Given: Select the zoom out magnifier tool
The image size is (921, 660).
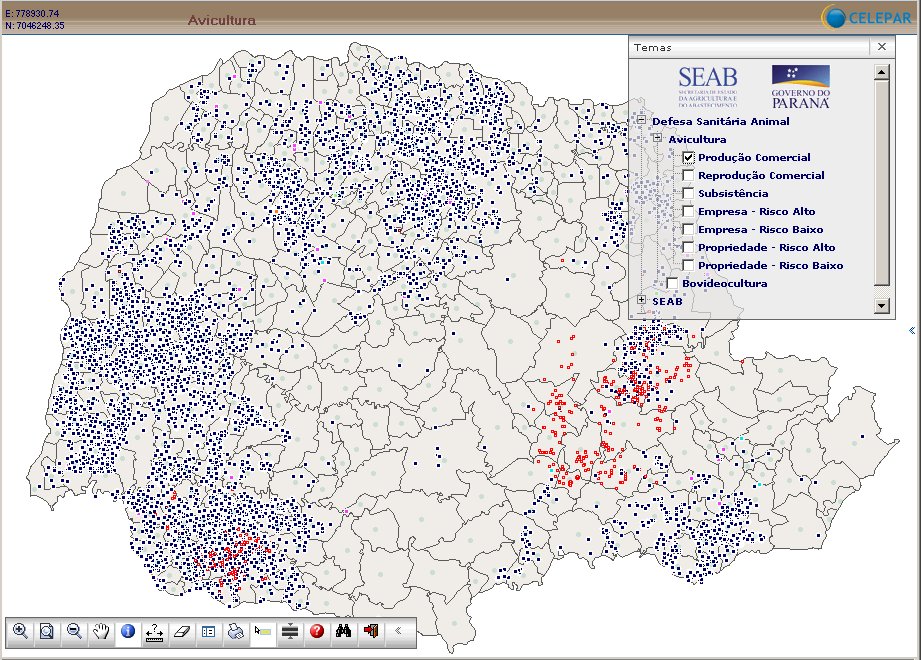Looking at the screenshot, I should (74, 631).
